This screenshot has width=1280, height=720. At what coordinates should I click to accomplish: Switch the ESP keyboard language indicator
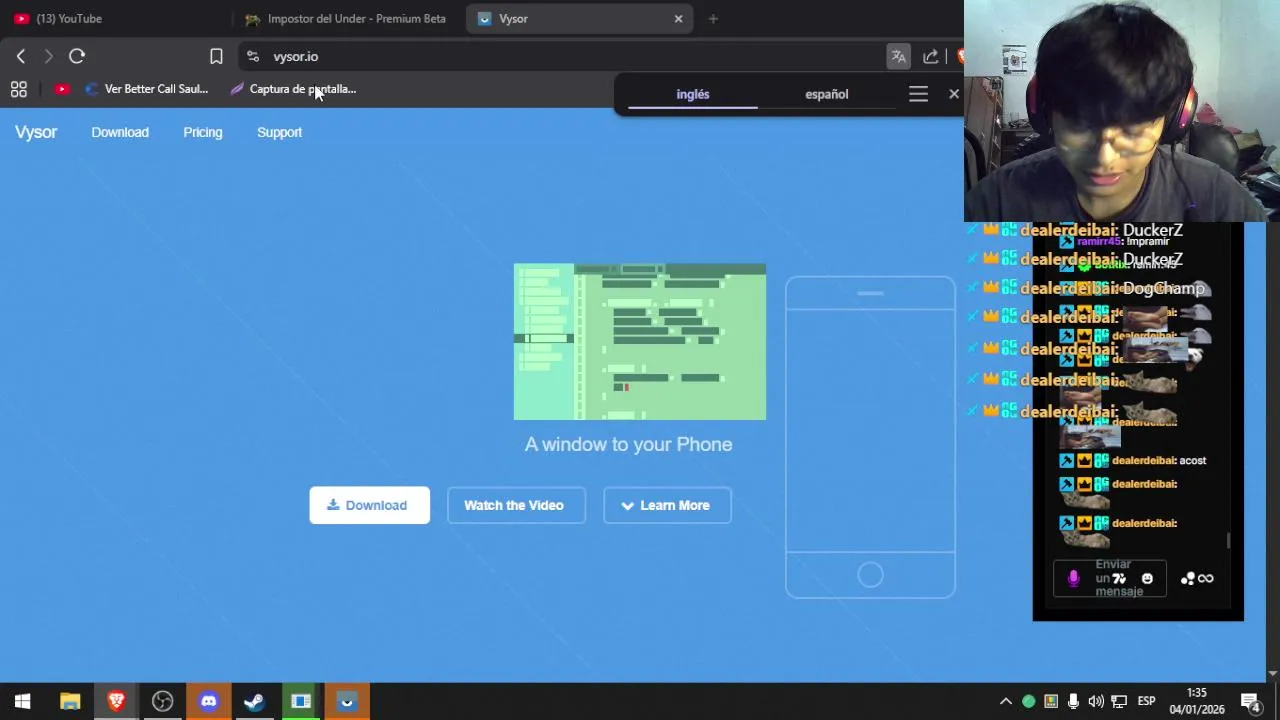tap(1146, 701)
